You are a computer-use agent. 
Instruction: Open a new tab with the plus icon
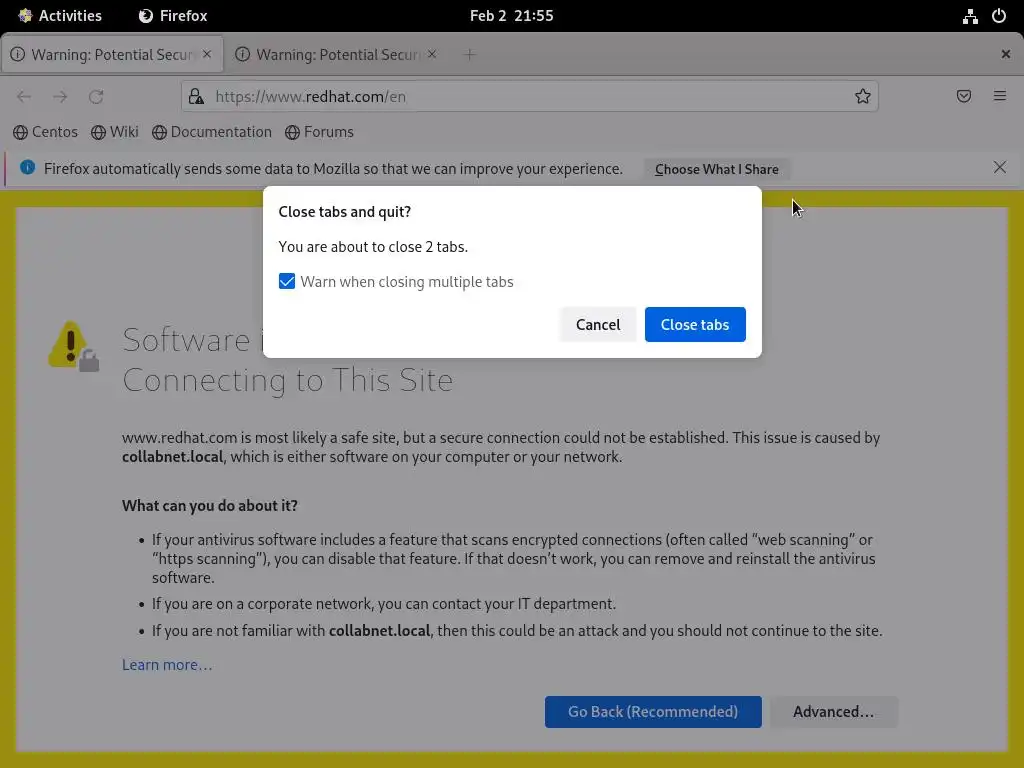[470, 55]
